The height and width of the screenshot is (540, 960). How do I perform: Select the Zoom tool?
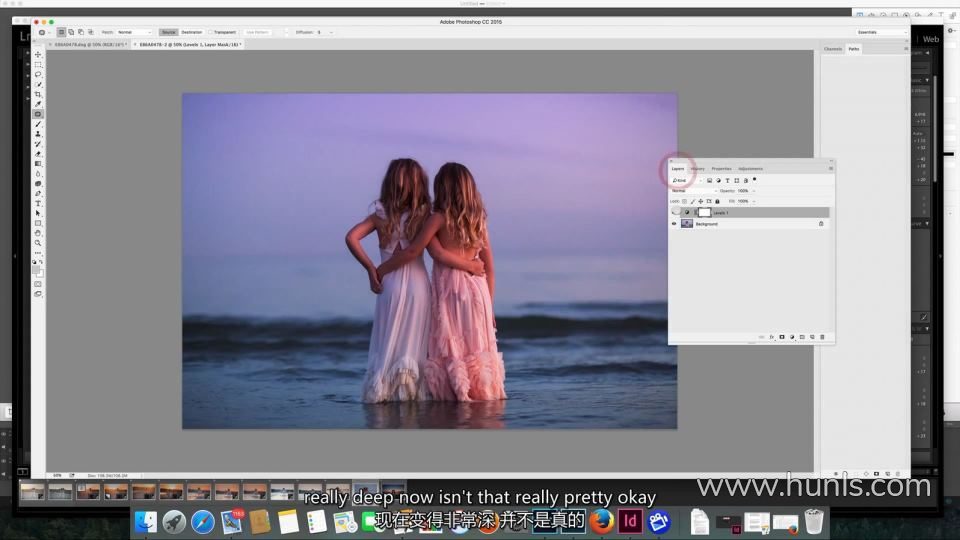(x=38, y=243)
